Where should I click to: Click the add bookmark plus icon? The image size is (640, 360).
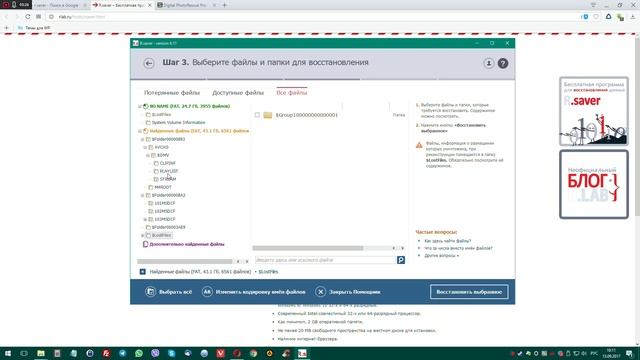pos(7,28)
